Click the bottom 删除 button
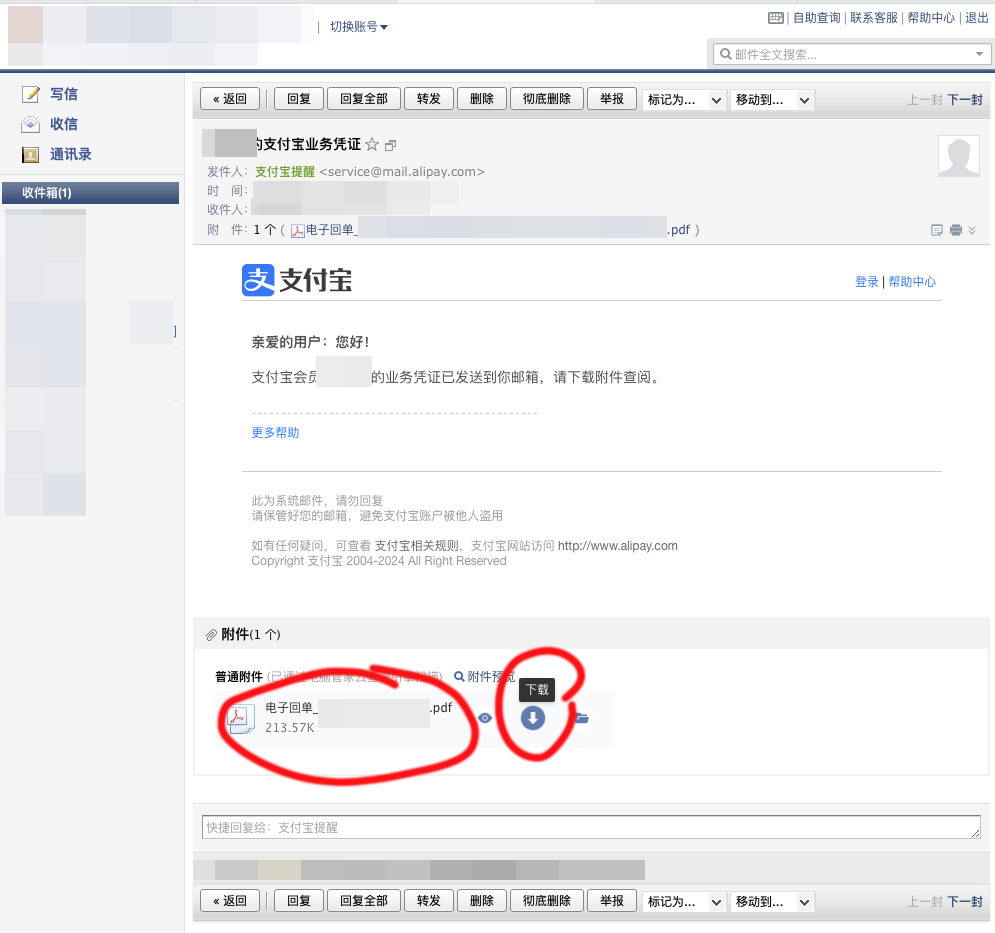Viewport: 995px width, 933px height. 482,901
